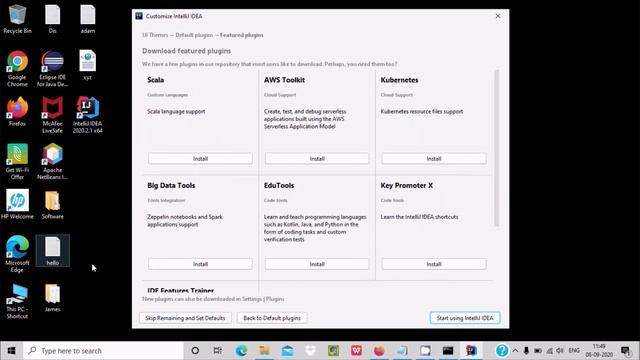640x360 pixels.
Task: Open the Windows Start menu
Action: (11, 351)
